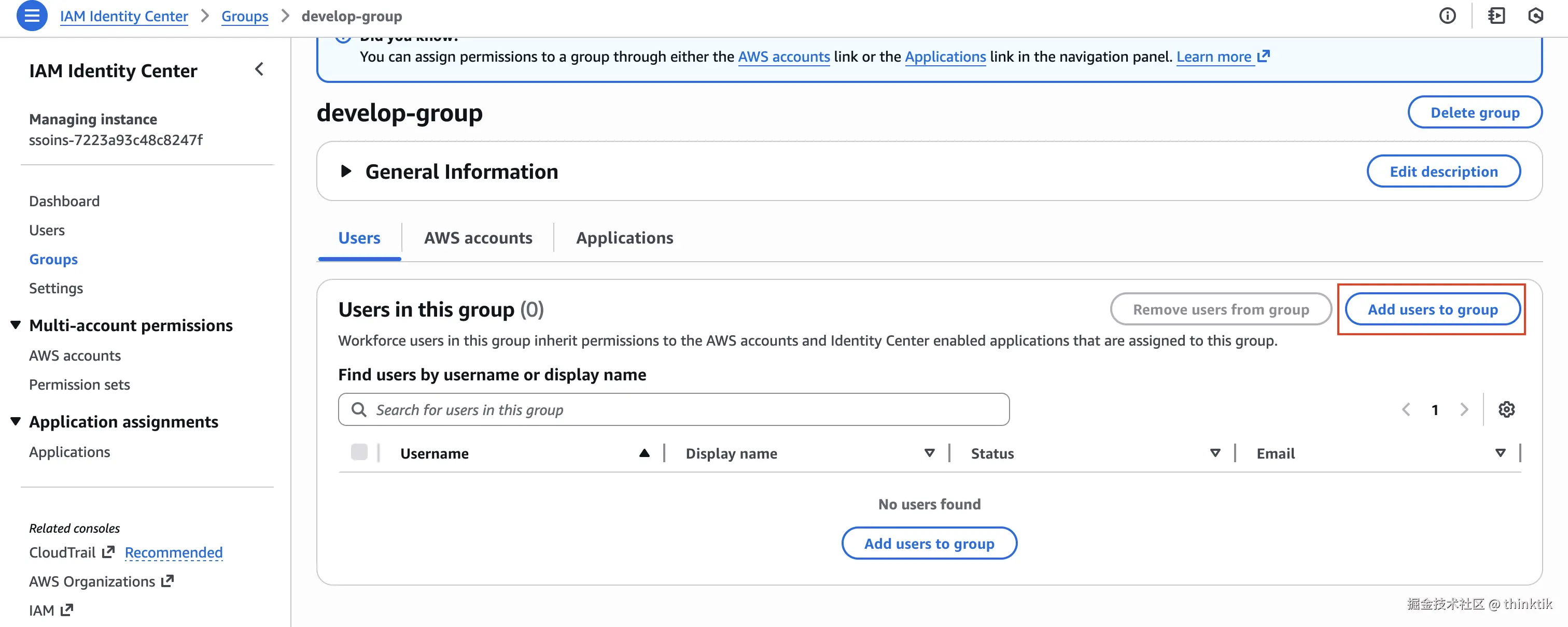Sort by Display name column arrow
Image resolution: width=1568 pixels, height=627 pixels.
coord(929,453)
